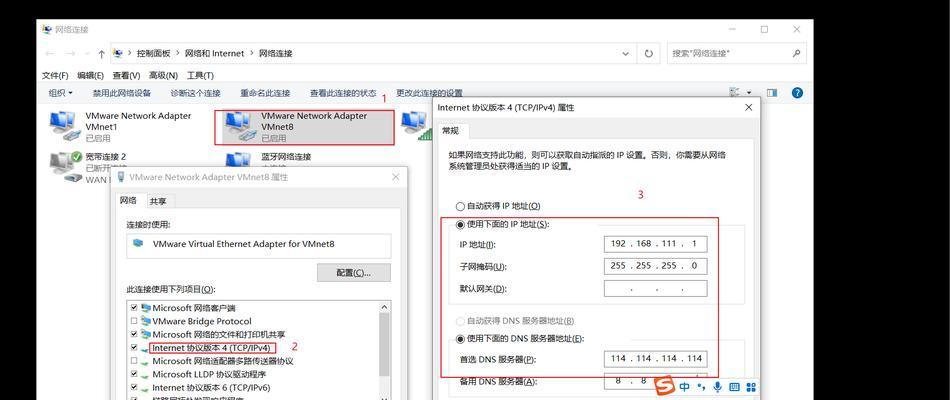950x400 pixels.
Task: Select the 蓝牙网络连接 adapter icon
Action: coord(239,159)
